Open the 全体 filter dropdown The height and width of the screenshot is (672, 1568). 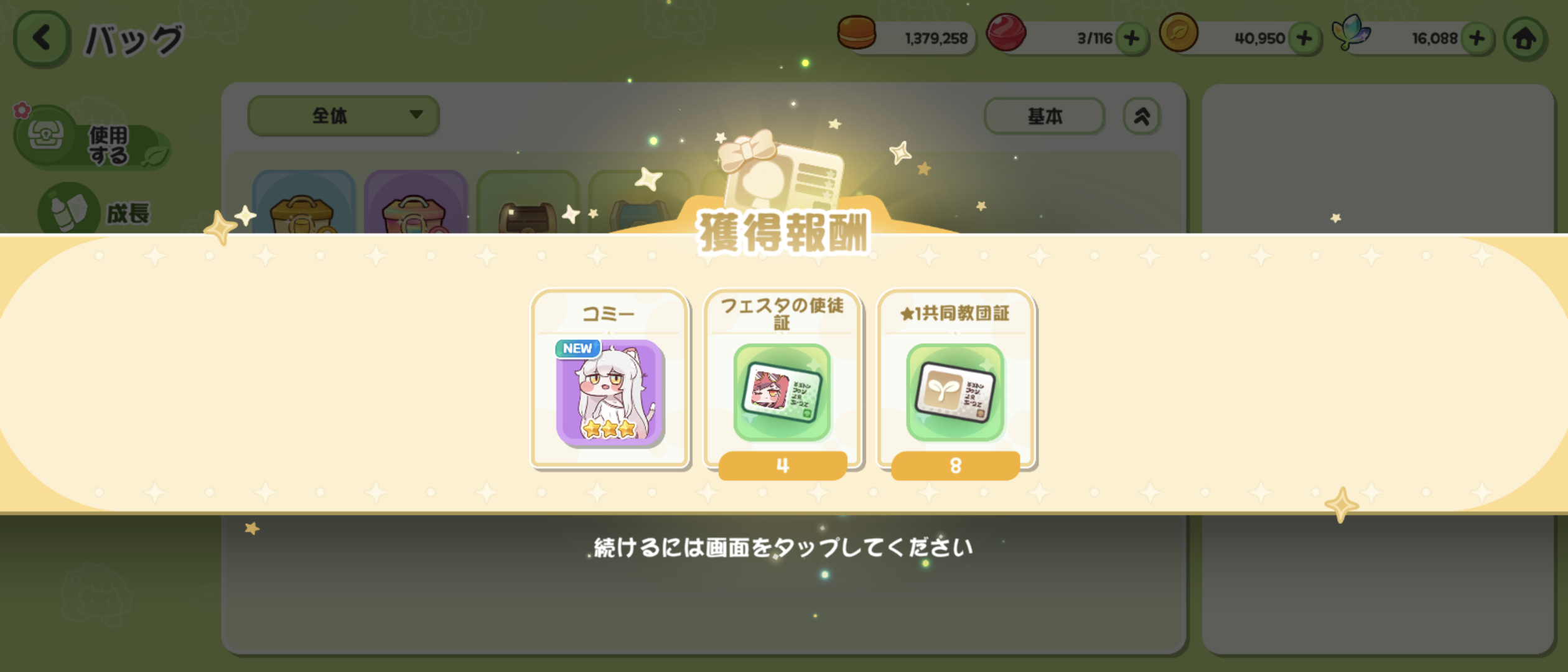[x=343, y=115]
